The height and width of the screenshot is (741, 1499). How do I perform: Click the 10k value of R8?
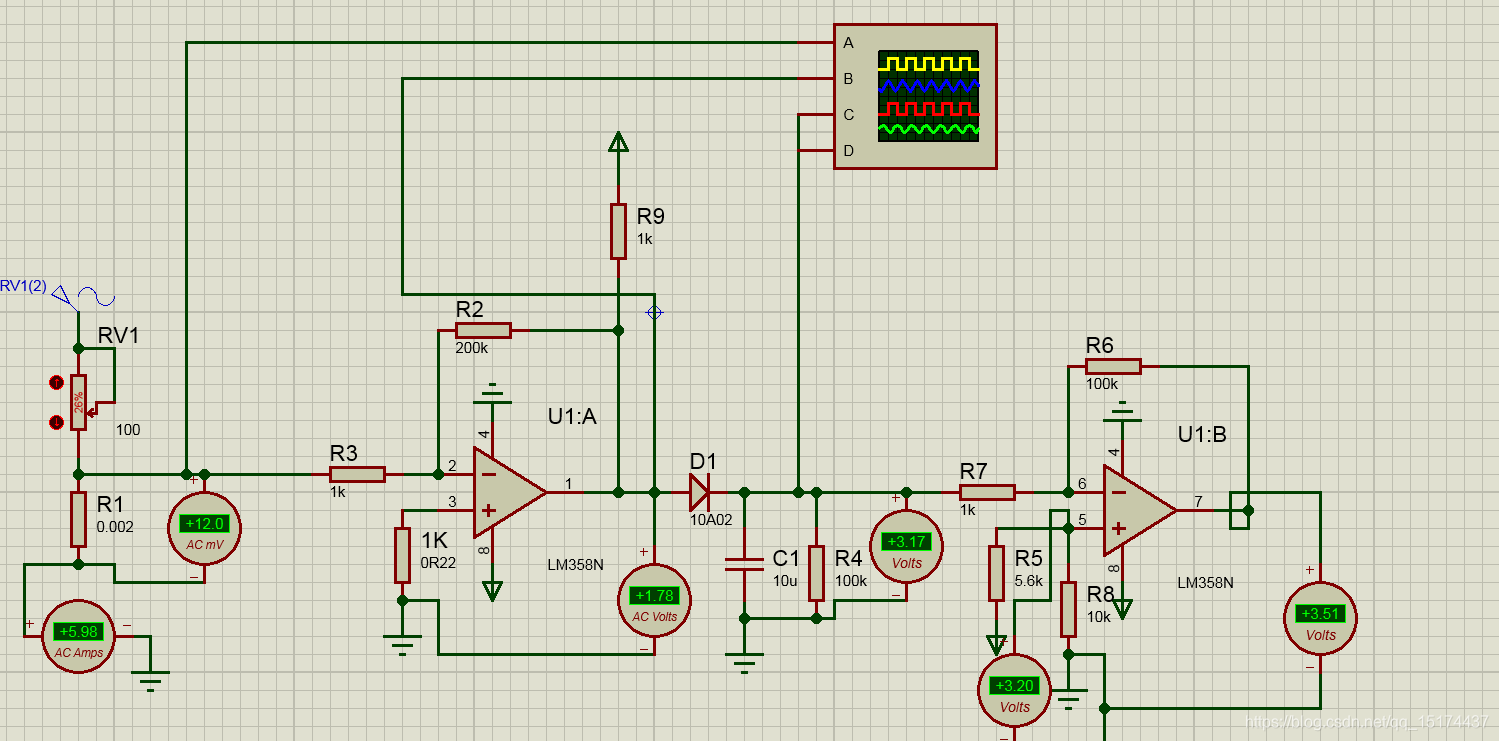point(1099,616)
